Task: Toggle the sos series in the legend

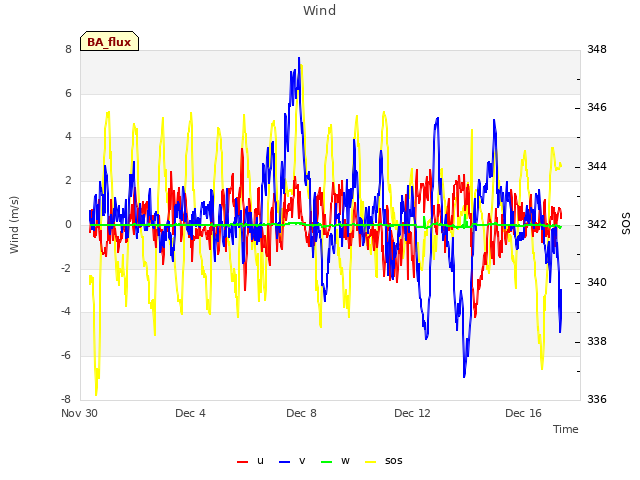Action: [x=384, y=461]
